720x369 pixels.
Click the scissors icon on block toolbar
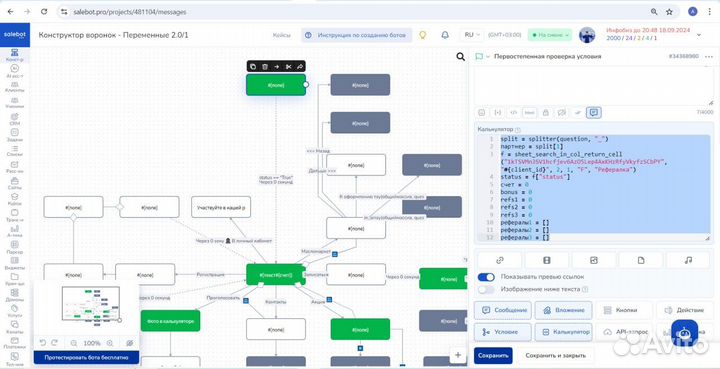tap(288, 67)
